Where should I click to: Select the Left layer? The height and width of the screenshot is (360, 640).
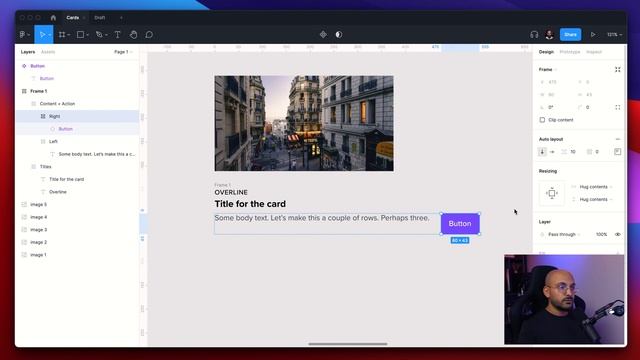[77, 141]
